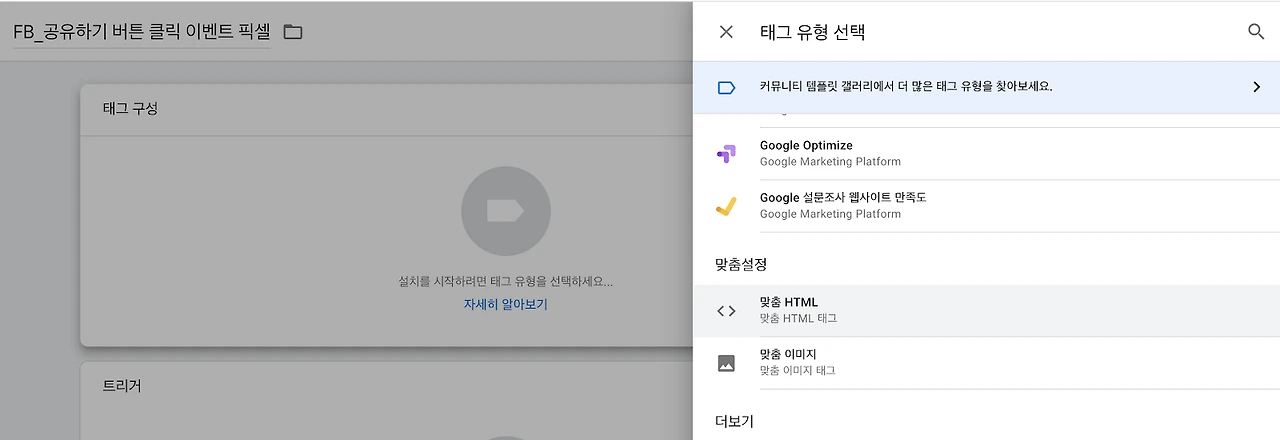Click the 트리거 card heading
The width and height of the screenshot is (1280, 440).
point(122,385)
